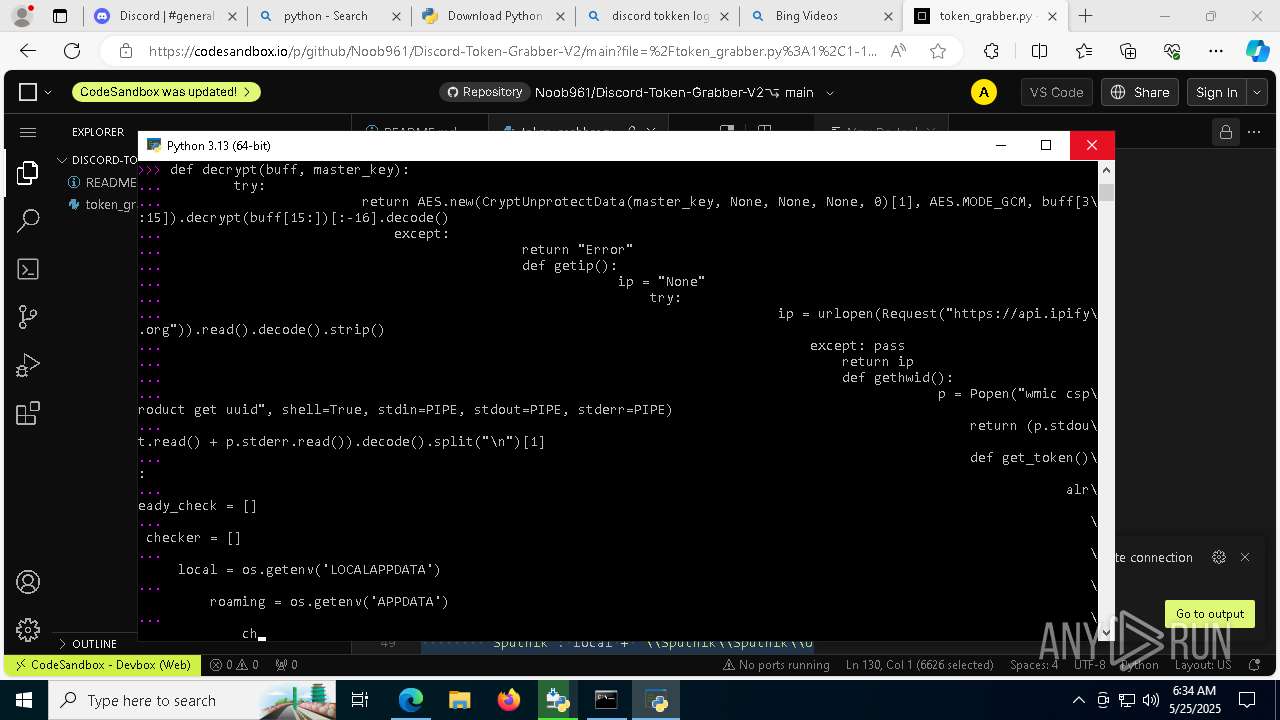Click 'CodeSandbox - Devbox (Web)' status item
Viewport: 1280px width, 720px height.
tap(101, 665)
